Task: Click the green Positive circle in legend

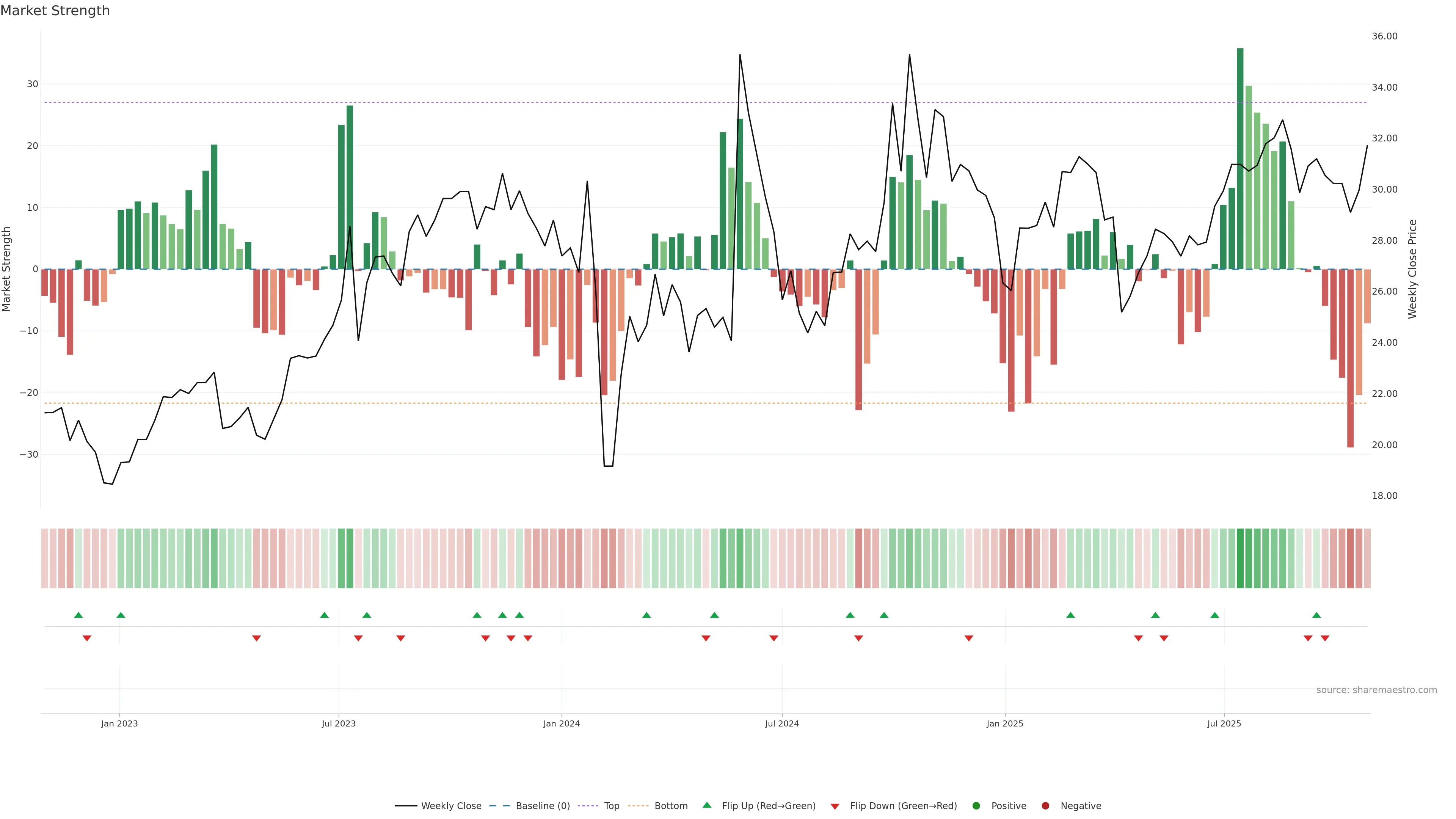Action: pyautogui.click(x=976, y=806)
